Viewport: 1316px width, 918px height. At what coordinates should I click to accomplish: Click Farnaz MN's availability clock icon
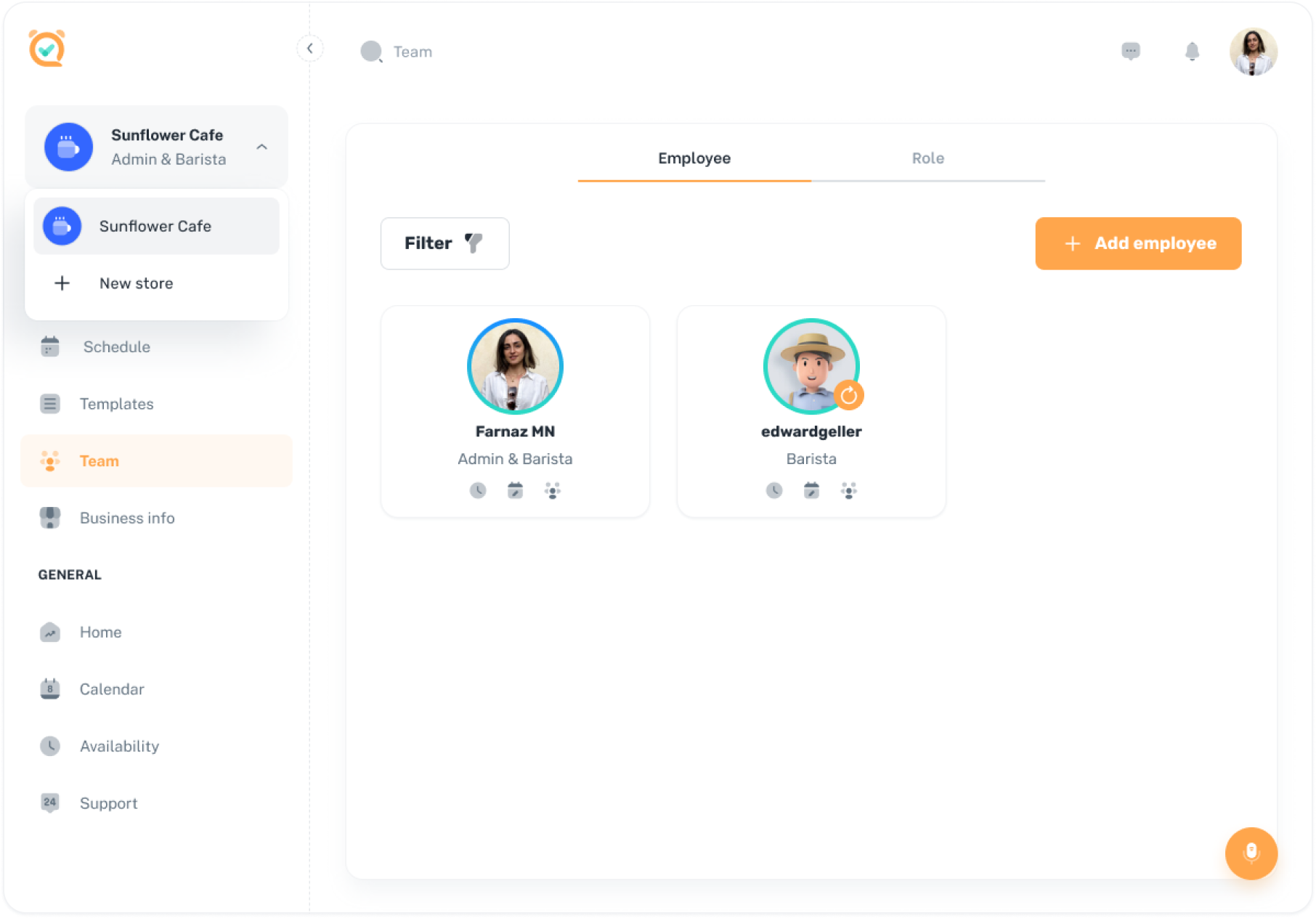pyautogui.click(x=478, y=491)
